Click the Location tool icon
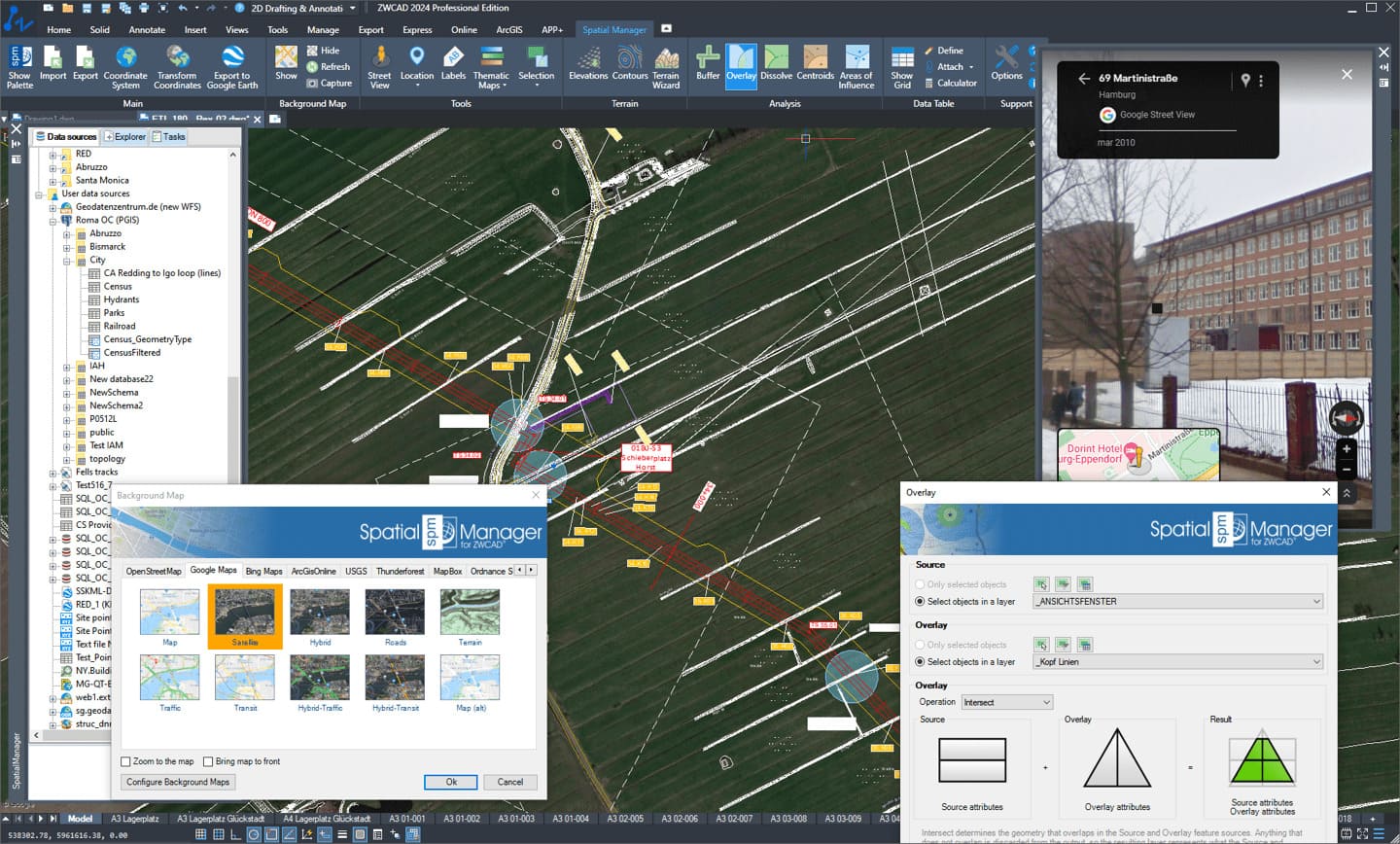The image size is (1400, 844). tap(417, 66)
